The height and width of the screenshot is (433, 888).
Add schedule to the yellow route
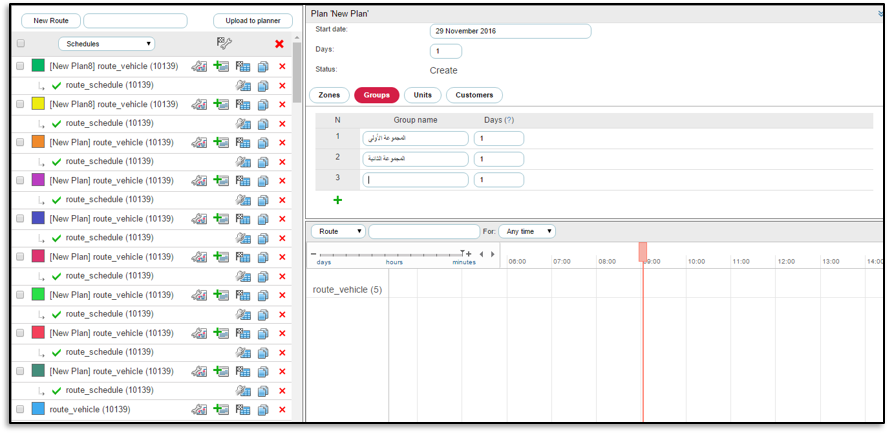pos(221,104)
